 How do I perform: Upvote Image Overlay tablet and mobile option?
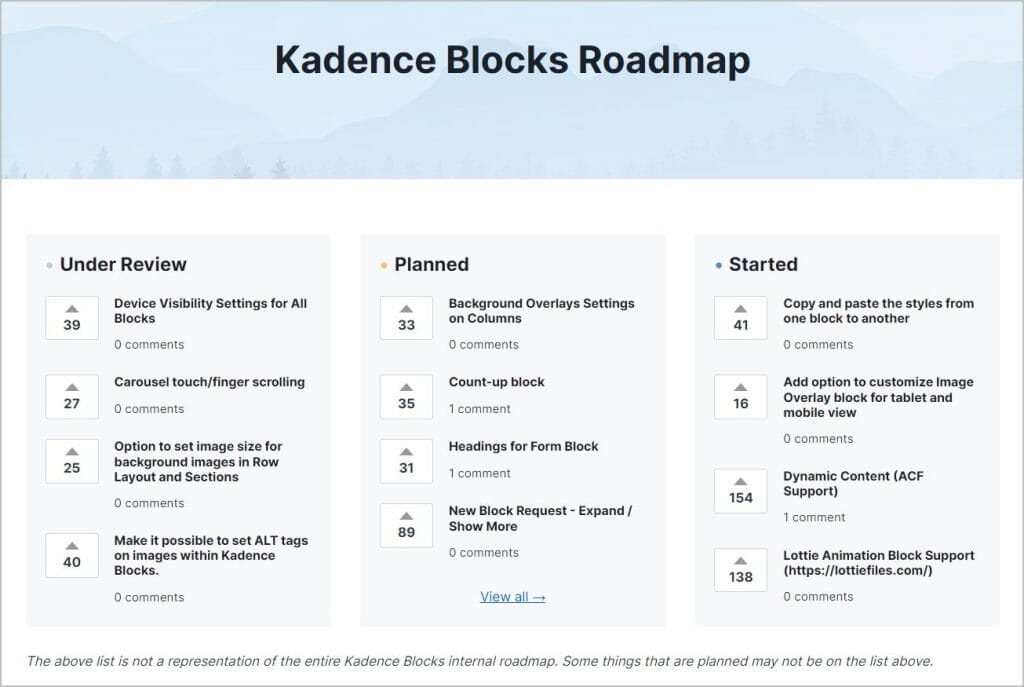click(x=741, y=396)
